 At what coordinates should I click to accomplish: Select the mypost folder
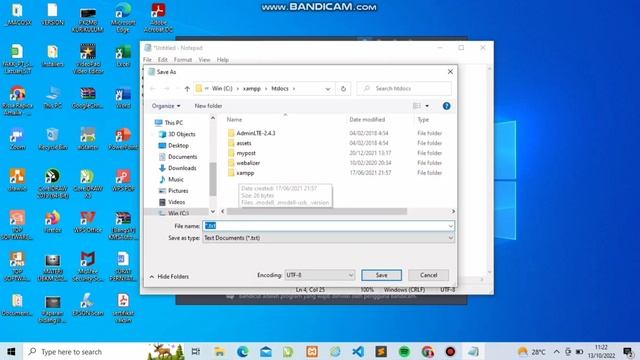[x=246, y=153]
